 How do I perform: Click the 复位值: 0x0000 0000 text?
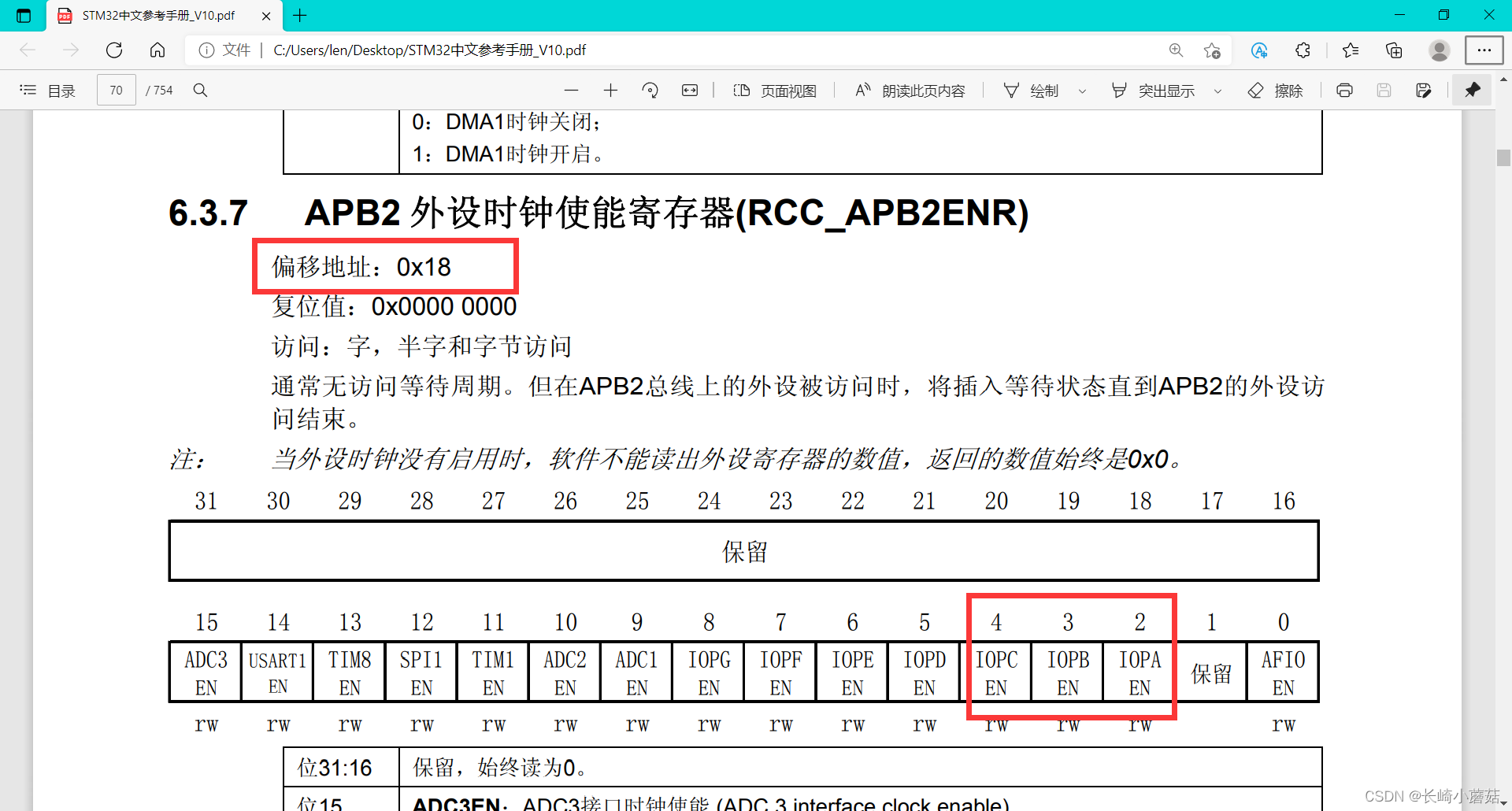click(395, 306)
